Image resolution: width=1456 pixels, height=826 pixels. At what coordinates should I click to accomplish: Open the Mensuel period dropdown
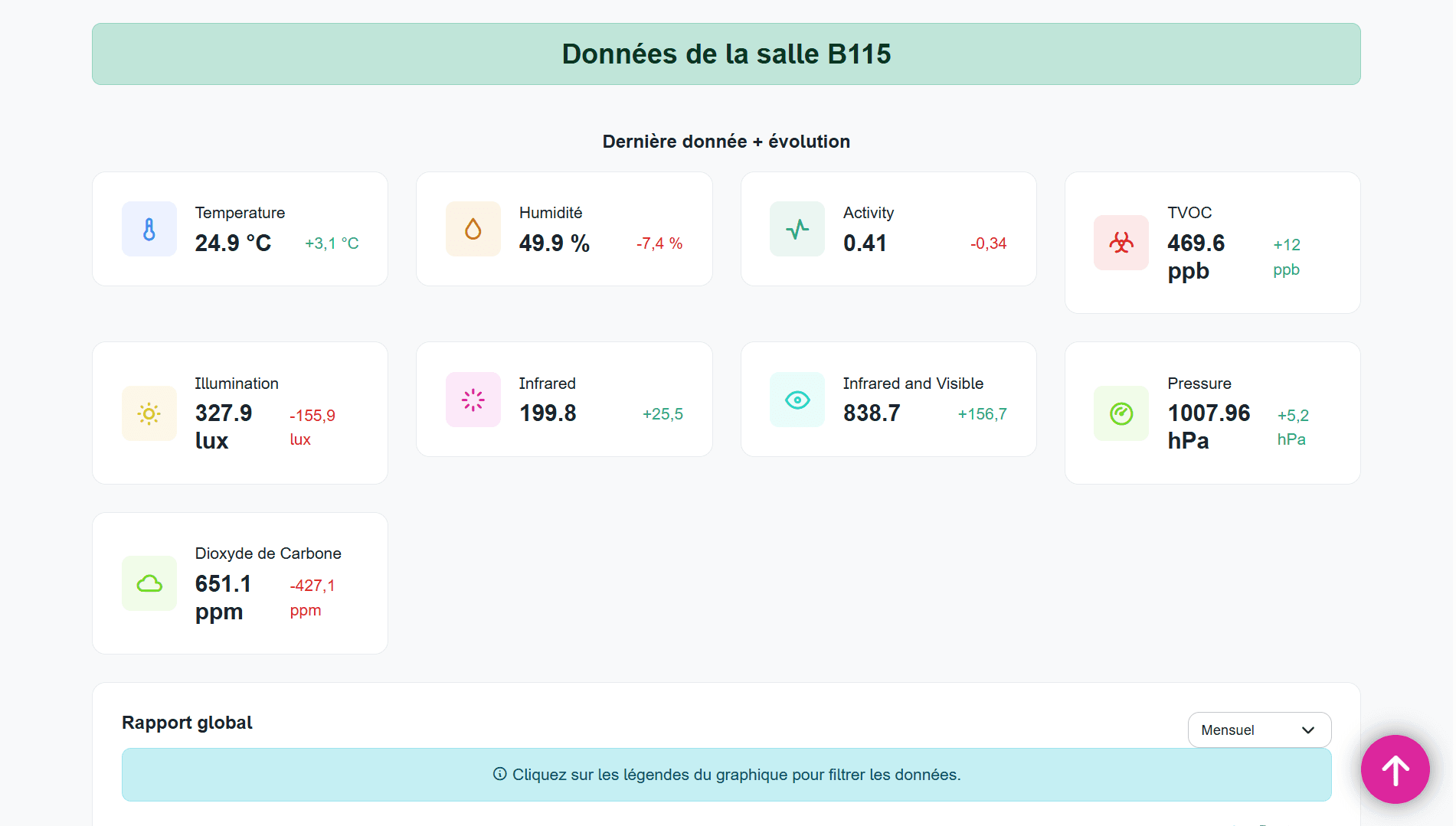tap(1258, 730)
